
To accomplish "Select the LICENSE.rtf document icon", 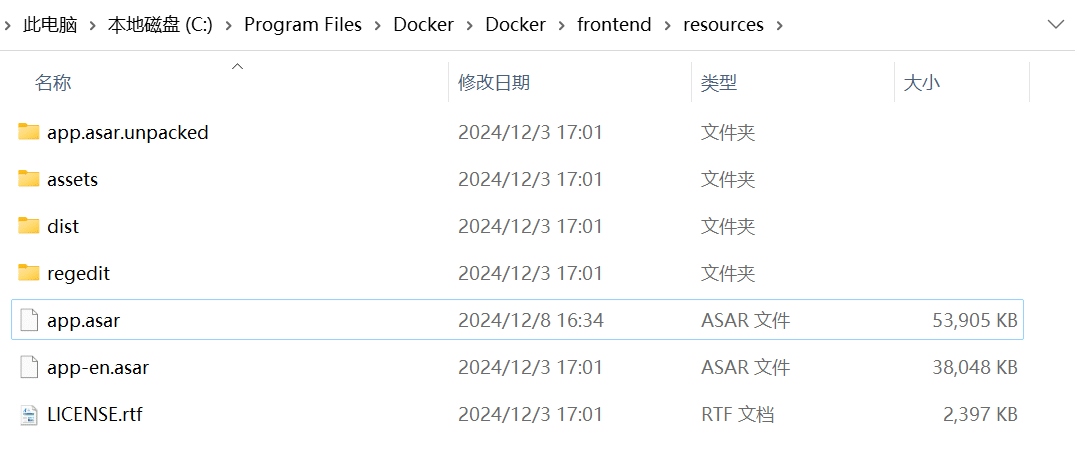I will [29, 414].
